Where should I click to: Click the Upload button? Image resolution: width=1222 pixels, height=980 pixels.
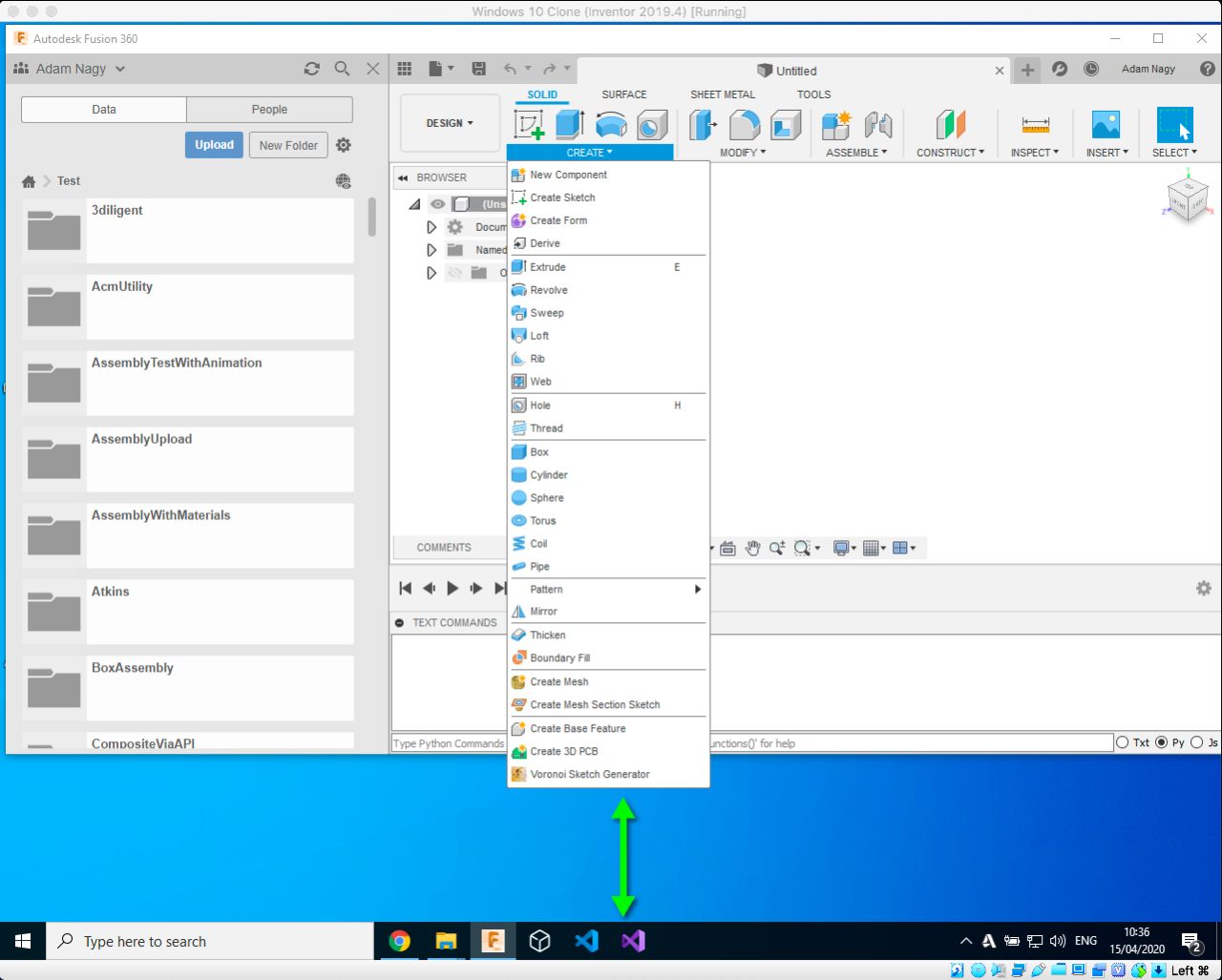[x=214, y=145]
